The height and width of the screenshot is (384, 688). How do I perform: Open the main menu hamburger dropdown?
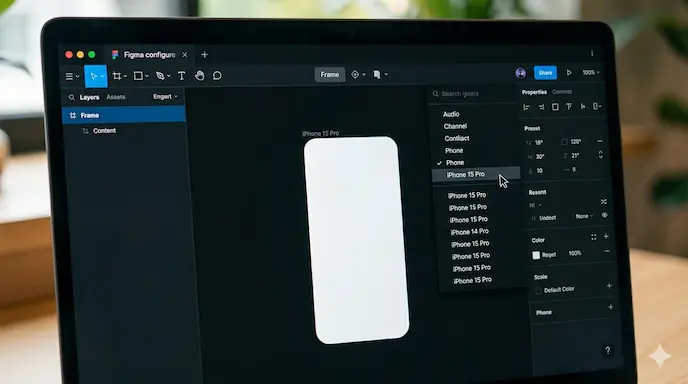click(72, 76)
